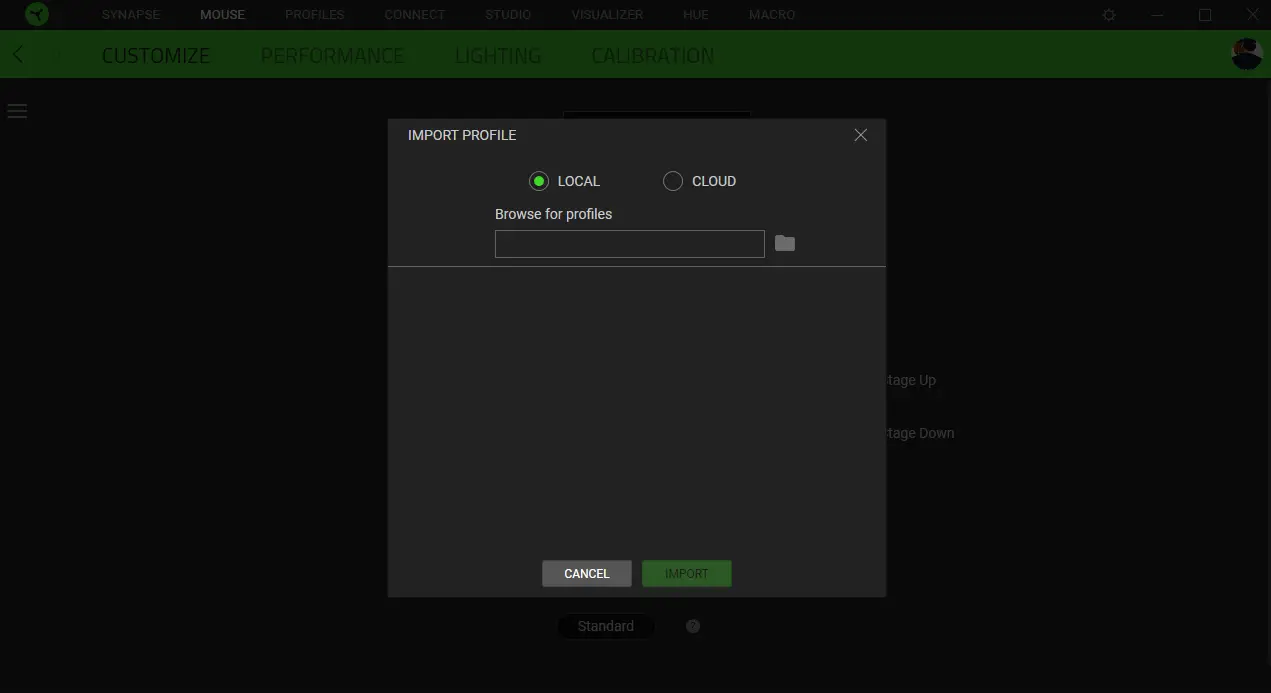This screenshot has height=693, width=1271.
Task: Open the folder browser for profiles
Action: (784, 243)
